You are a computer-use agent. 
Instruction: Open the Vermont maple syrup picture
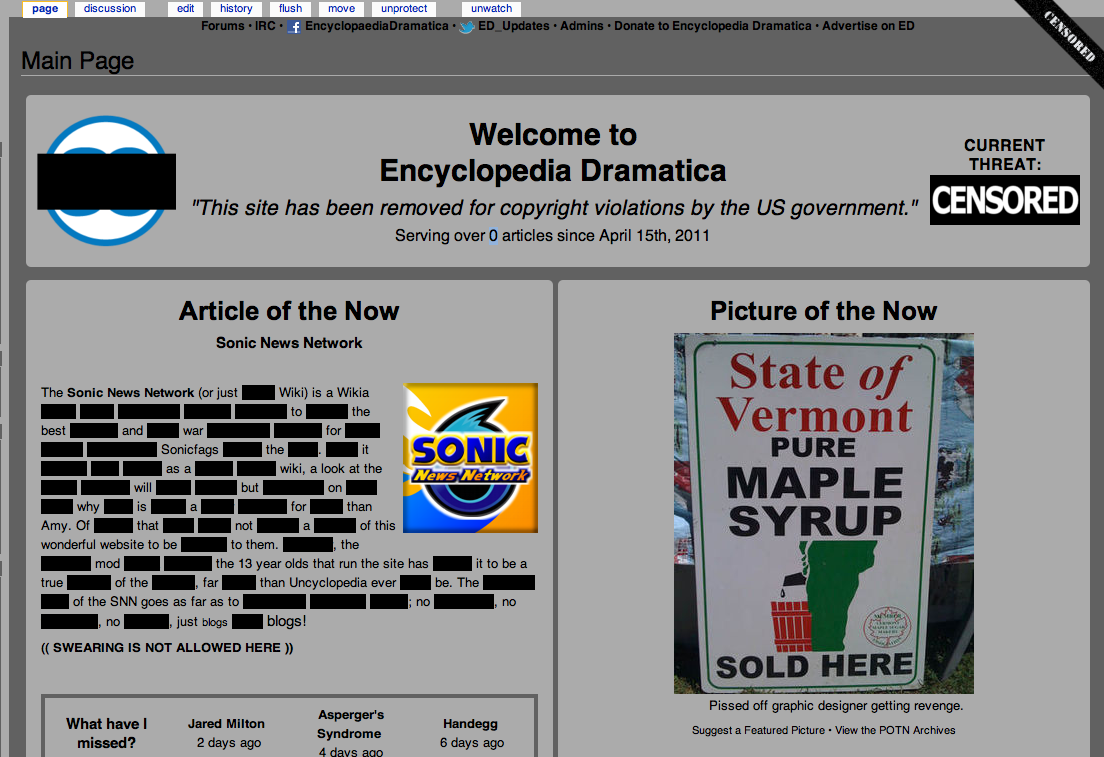pyautogui.click(x=823, y=513)
